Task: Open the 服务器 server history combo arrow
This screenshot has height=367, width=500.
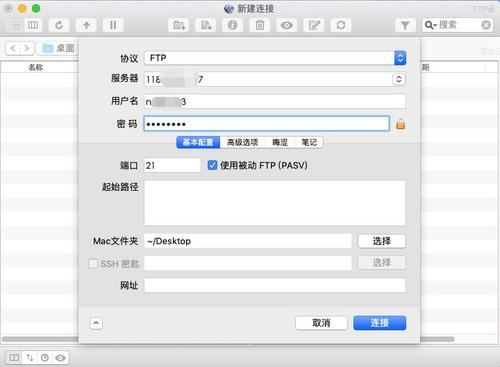Action: tap(399, 79)
